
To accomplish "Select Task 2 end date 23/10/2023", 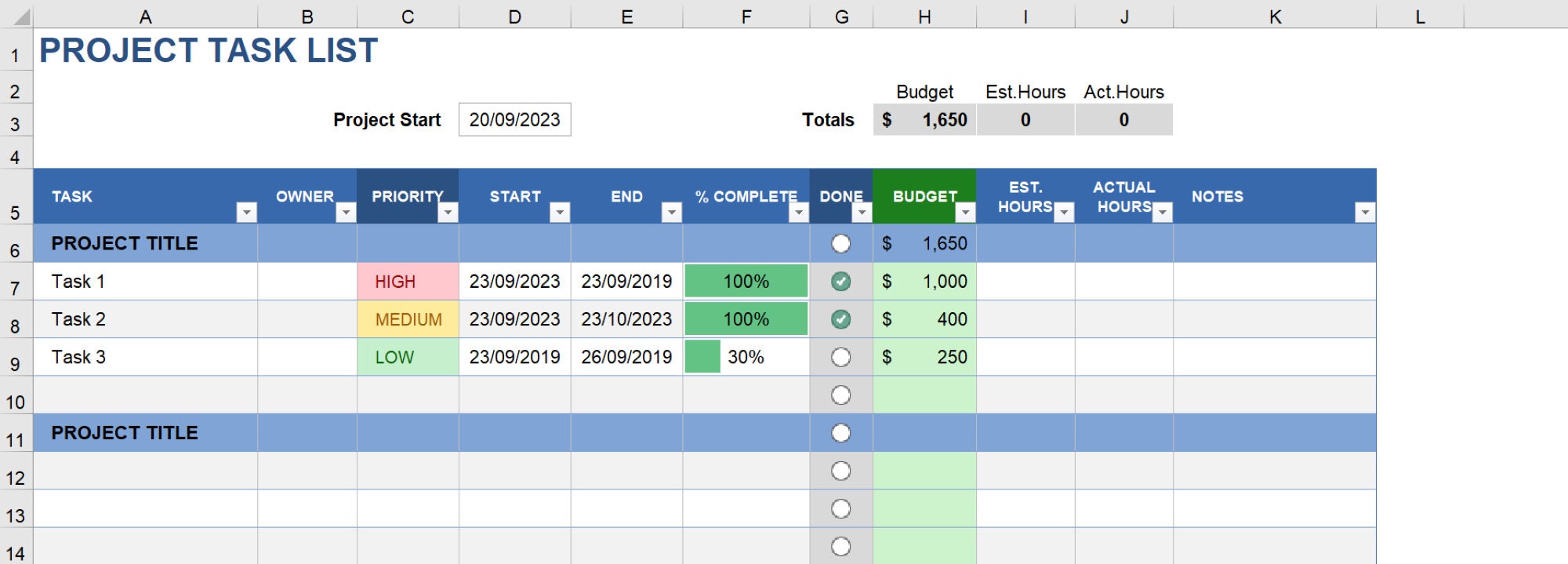I will [x=626, y=319].
